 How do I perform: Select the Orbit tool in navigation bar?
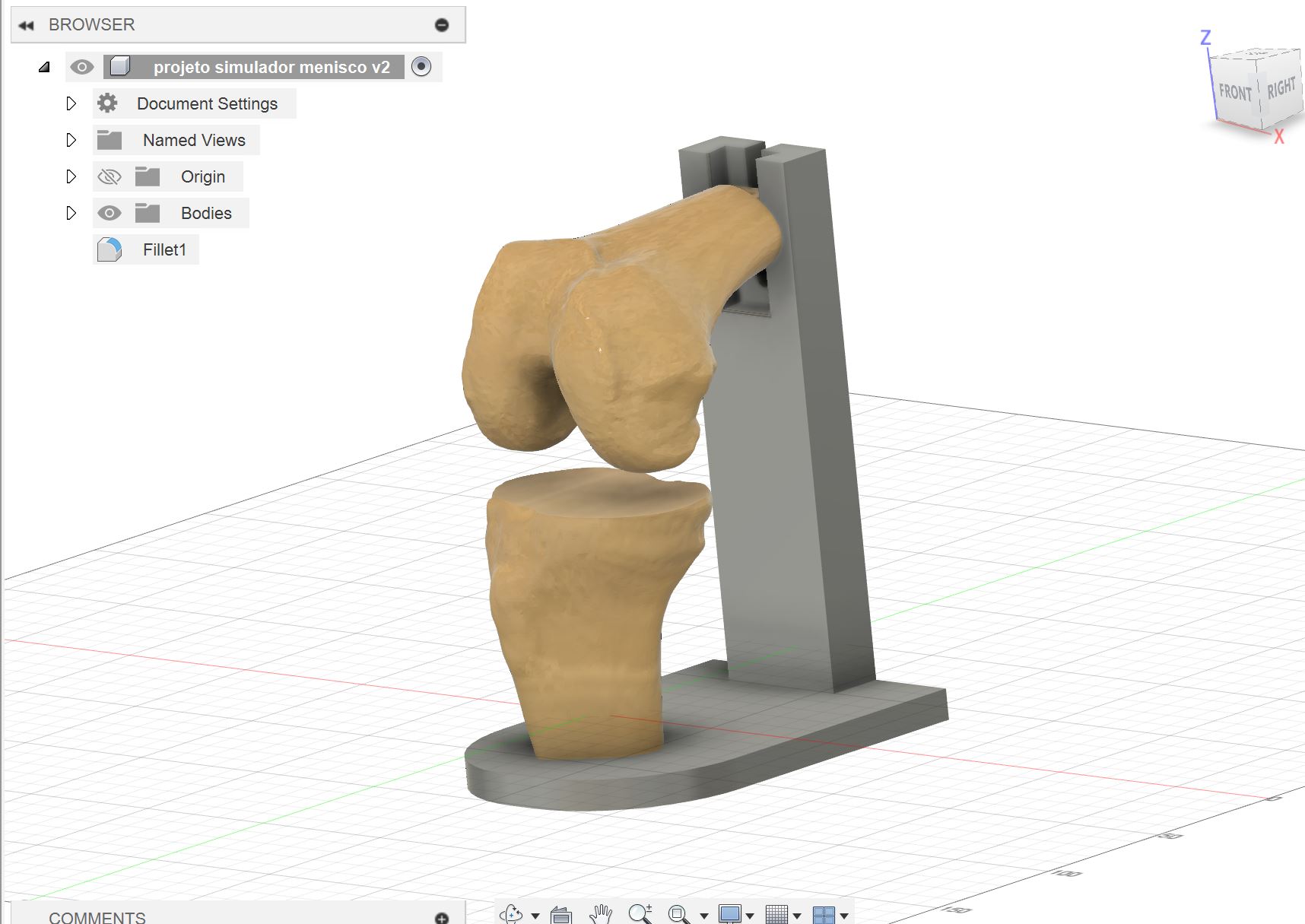click(511, 914)
